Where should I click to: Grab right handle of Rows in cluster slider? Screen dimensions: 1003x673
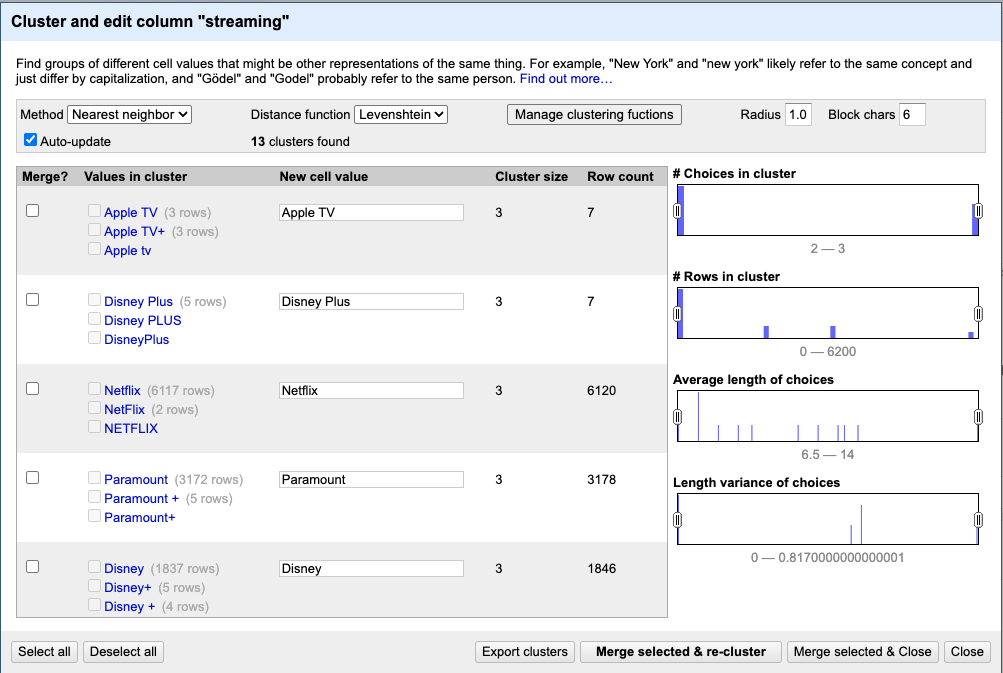(978, 313)
